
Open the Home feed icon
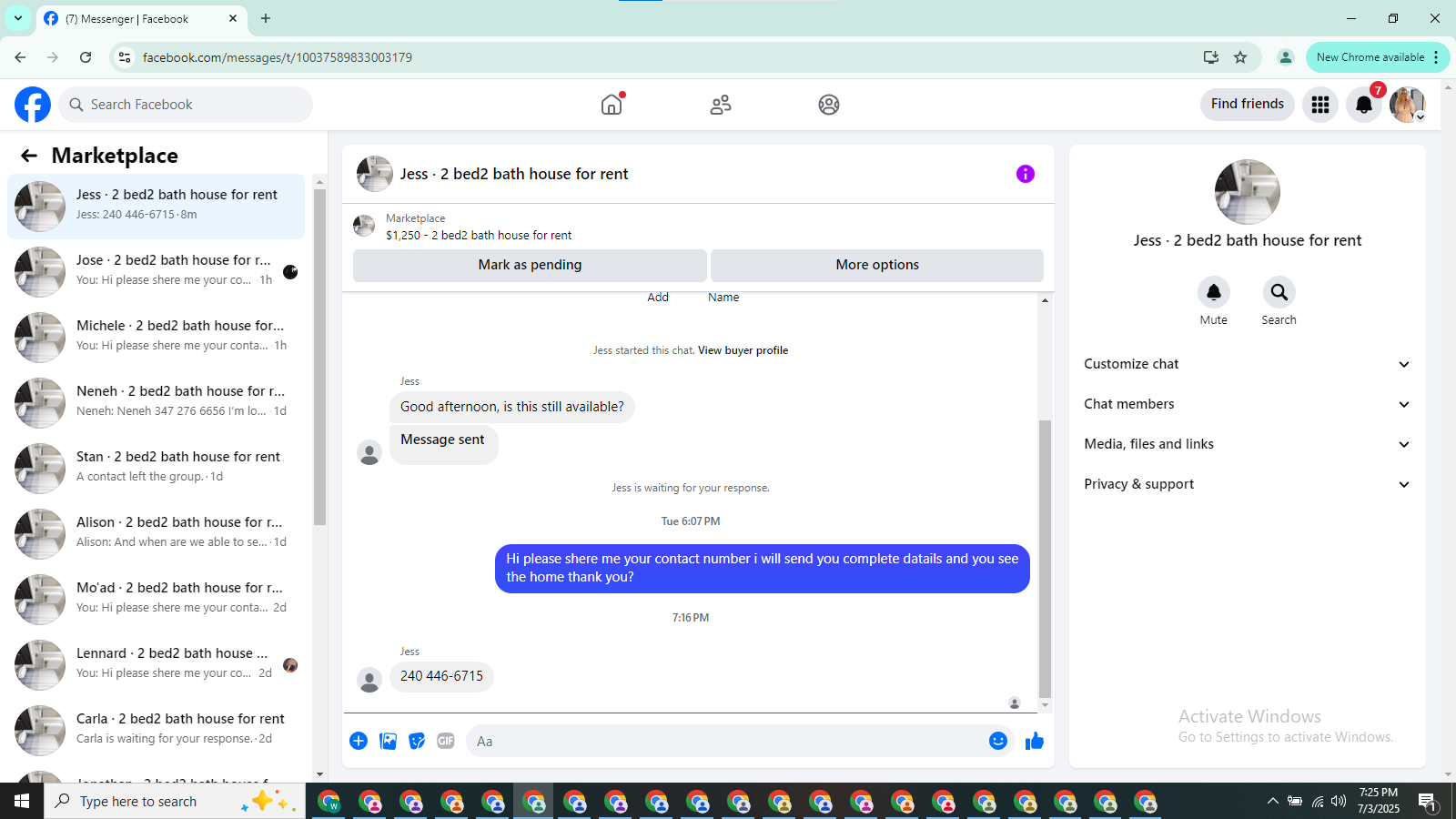click(x=612, y=105)
